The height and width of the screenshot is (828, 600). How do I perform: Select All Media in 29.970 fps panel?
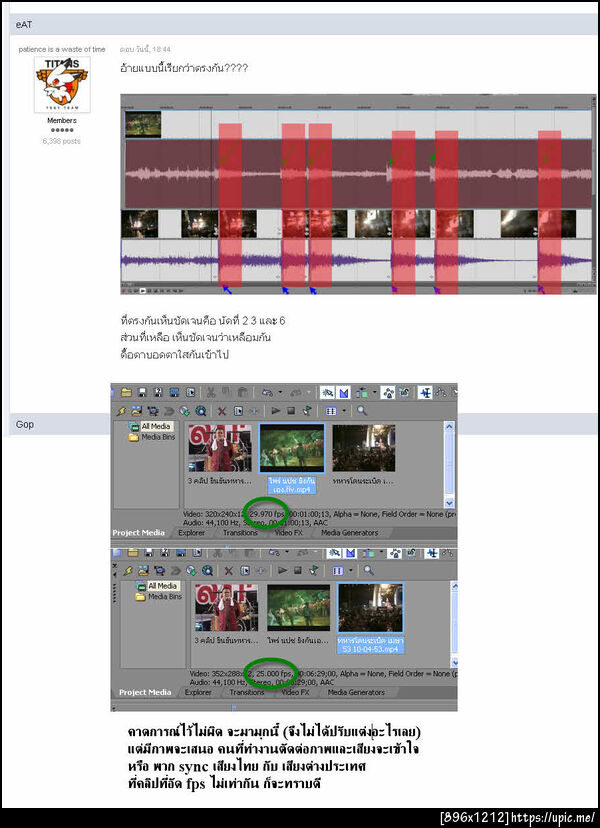[156, 426]
